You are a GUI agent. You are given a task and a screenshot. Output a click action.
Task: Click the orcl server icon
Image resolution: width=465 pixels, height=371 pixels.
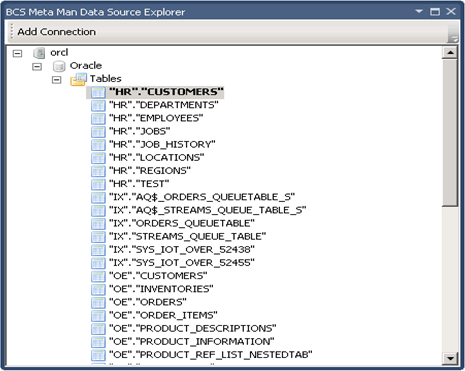(x=39, y=53)
